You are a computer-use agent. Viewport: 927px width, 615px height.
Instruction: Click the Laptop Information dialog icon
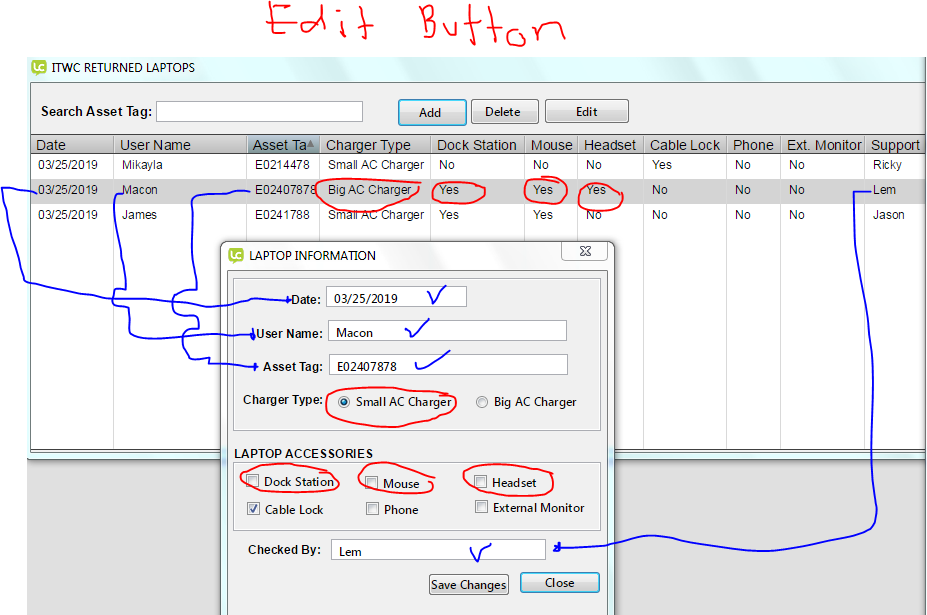click(236, 255)
